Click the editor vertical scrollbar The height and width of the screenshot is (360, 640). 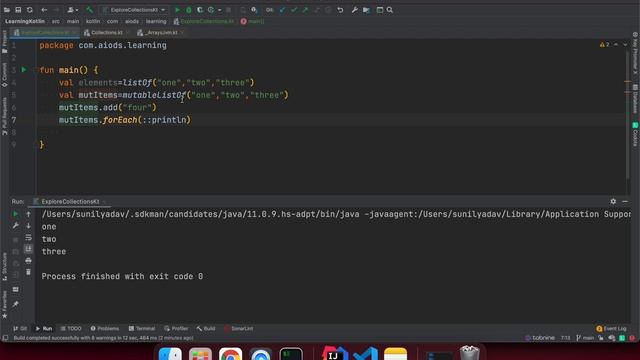point(628,114)
